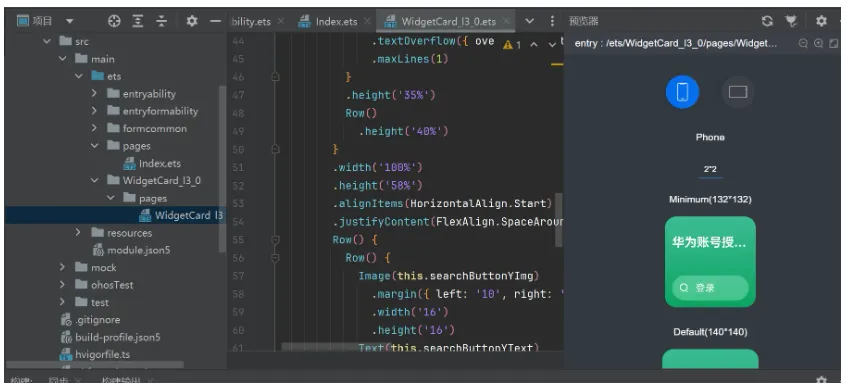The width and height of the screenshot is (846, 391).
Task: Click the Minimum(132*132) label
Action: click(x=710, y=200)
